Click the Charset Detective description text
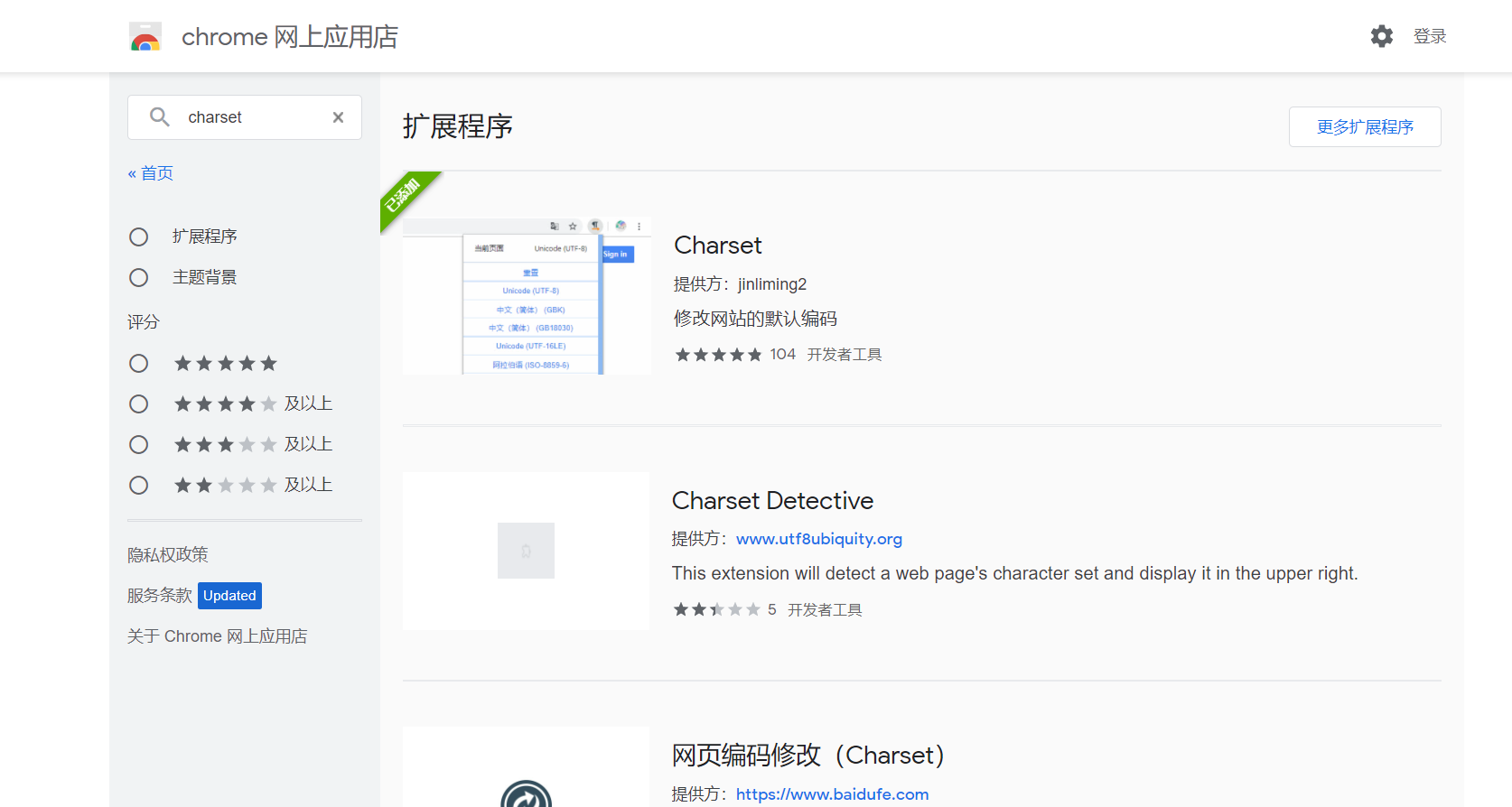This screenshot has height=807, width=1512. 1015,573
